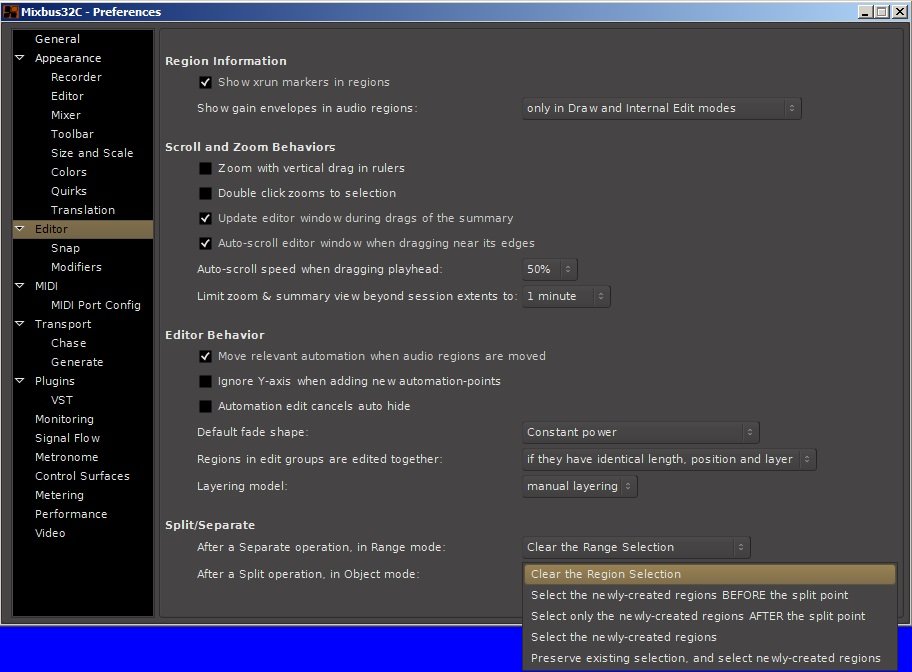The width and height of the screenshot is (912, 672).
Task: Open the Metronome preferences page
Action: pyautogui.click(x=66, y=457)
